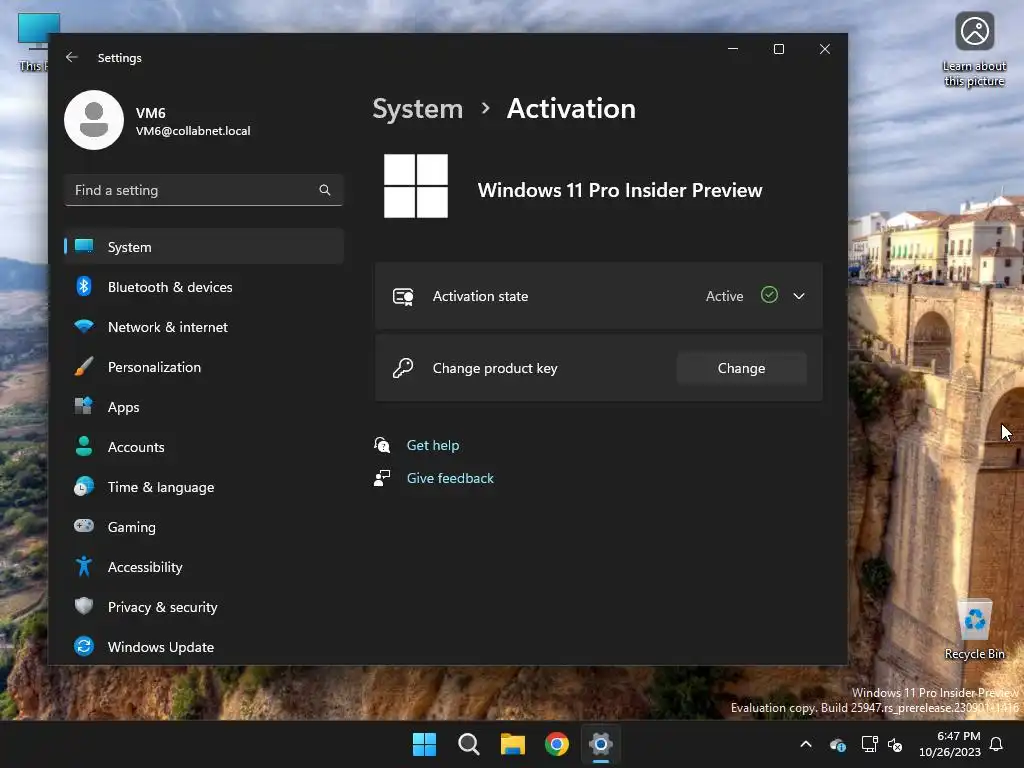
Task: Click the green Active checkmark icon
Action: click(x=769, y=295)
